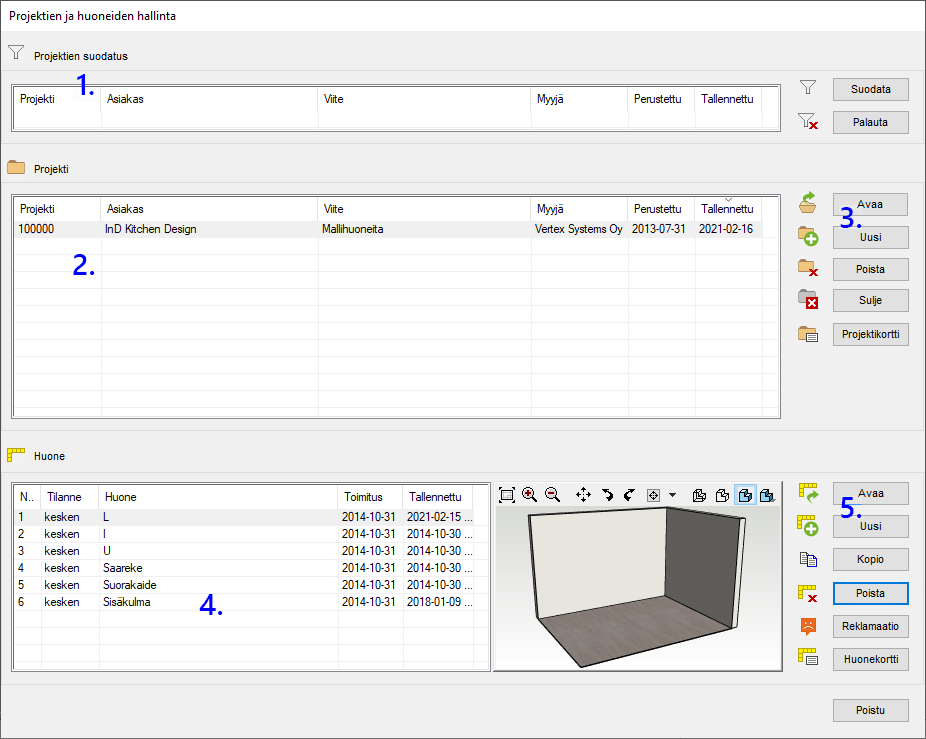Image resolution: width=926 pixels, height=739 pixels.
Task: Click the new project folder-plus icon
Action: tap(808, 237)
